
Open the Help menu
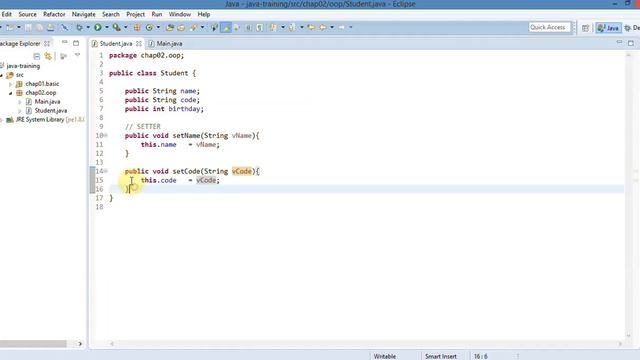204,14
